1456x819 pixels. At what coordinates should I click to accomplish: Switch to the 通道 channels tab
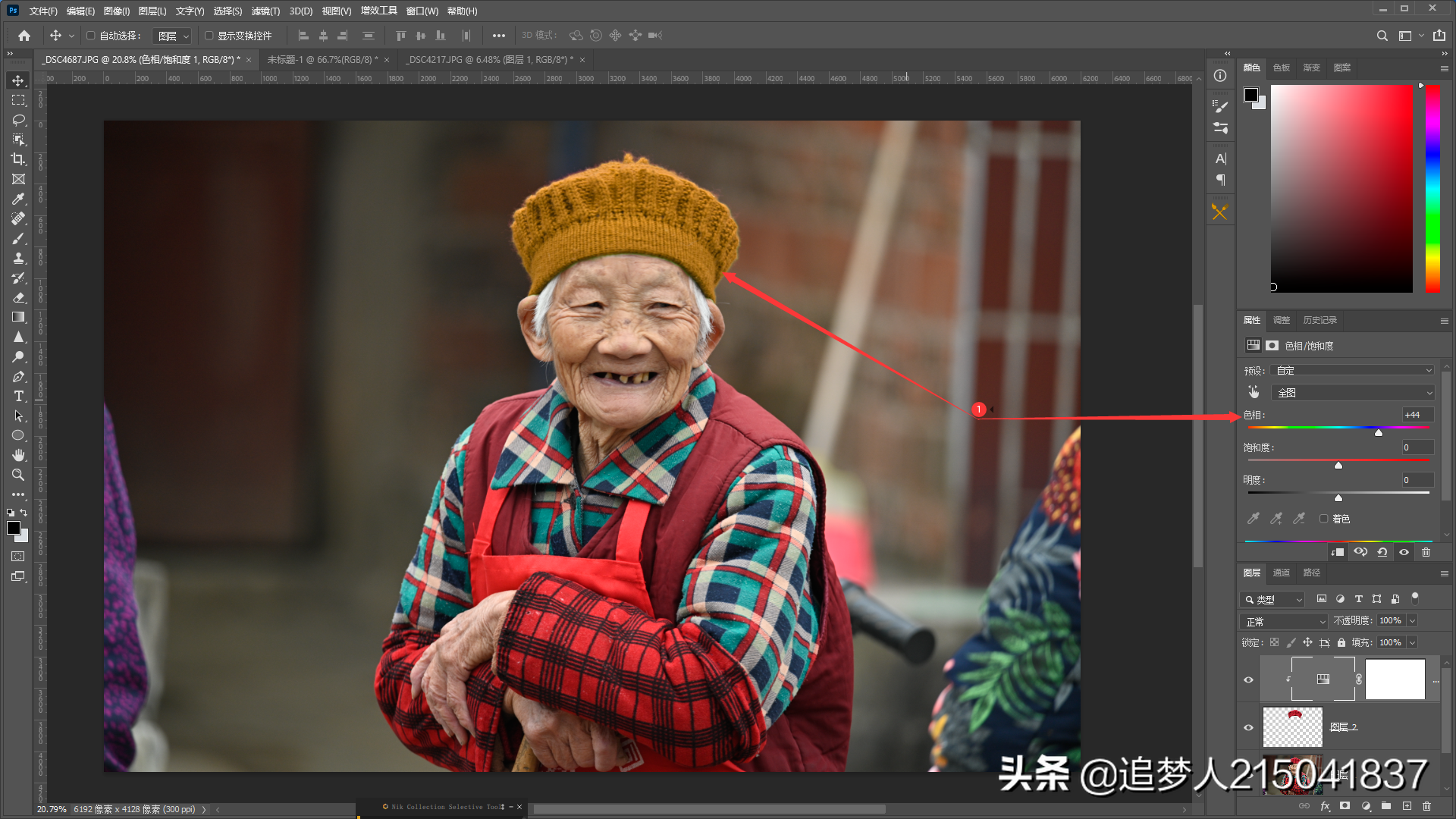(x=1282, y=573)
